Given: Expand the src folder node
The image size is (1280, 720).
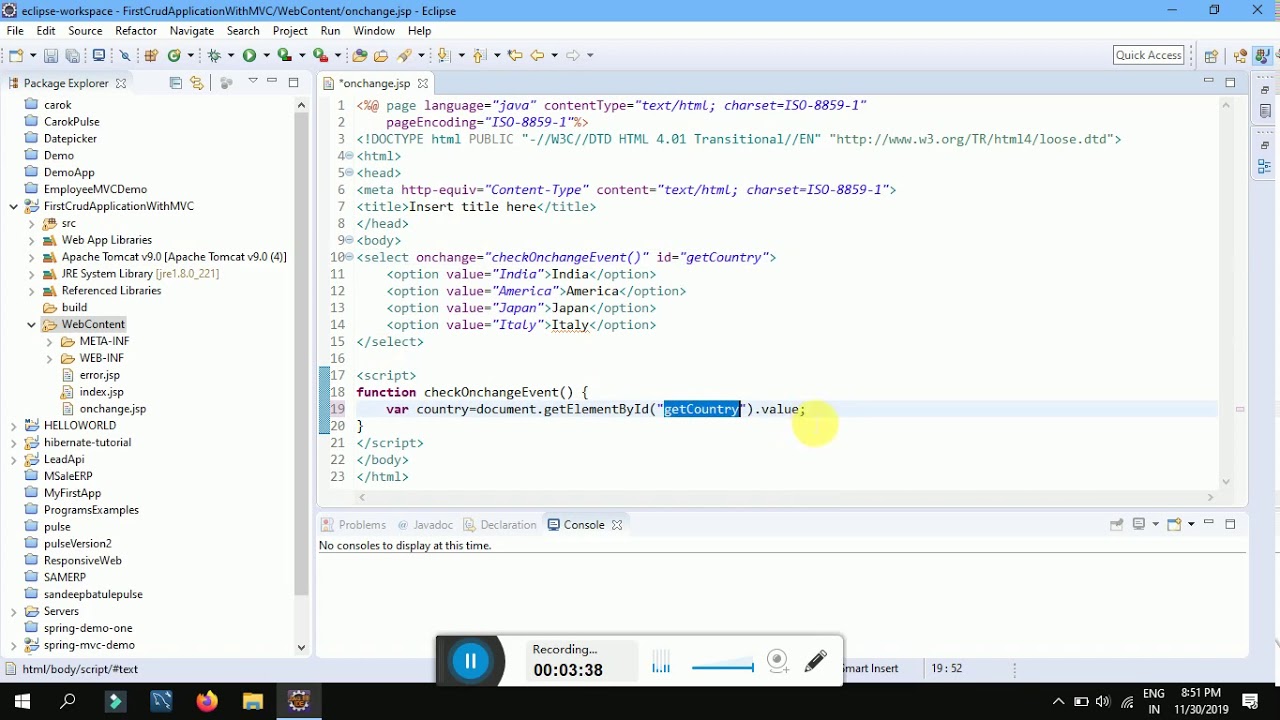Looking at the screenshot, I should tap(31, 223).
